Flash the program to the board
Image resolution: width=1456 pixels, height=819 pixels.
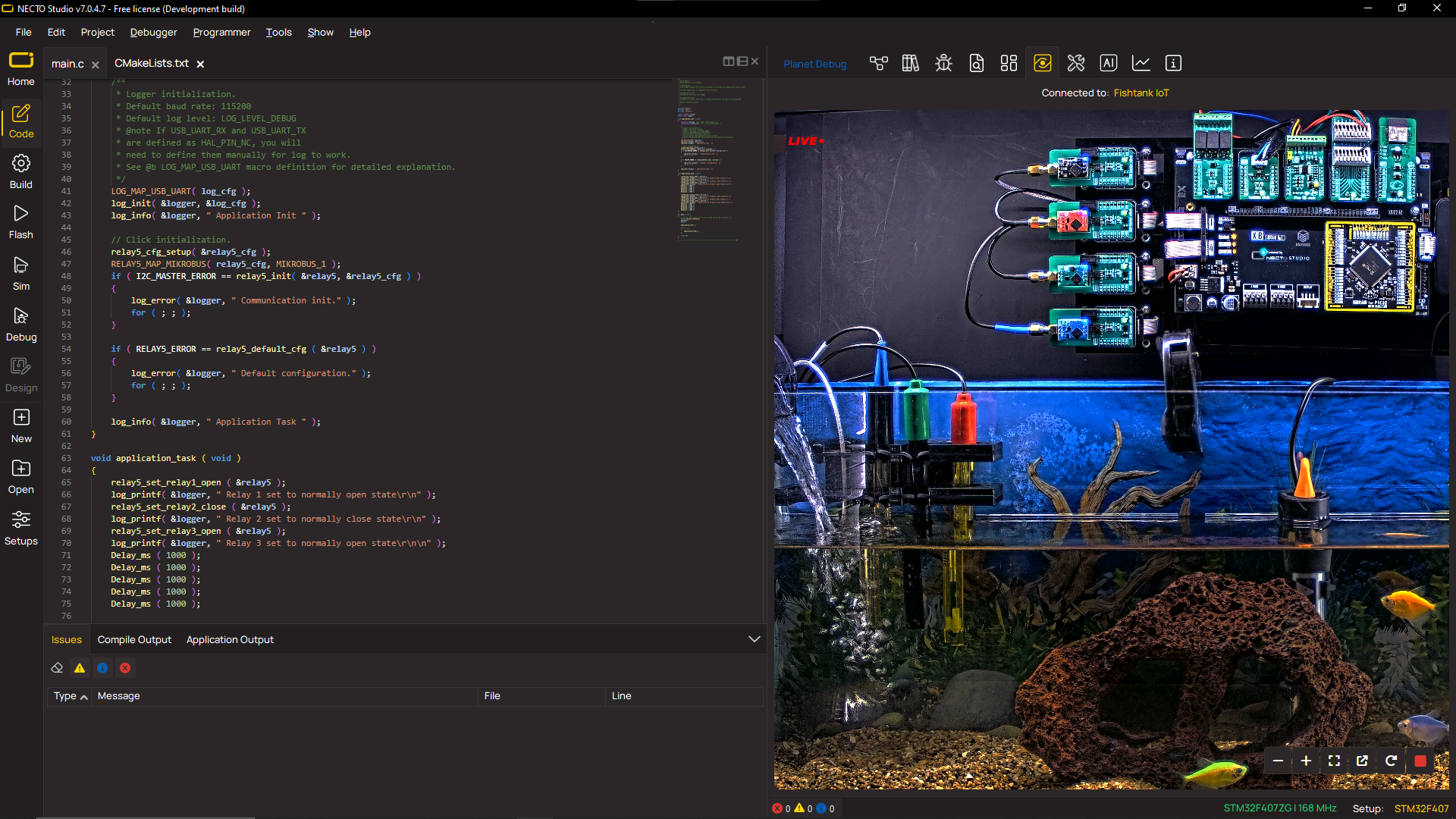(x=21, y=222)
